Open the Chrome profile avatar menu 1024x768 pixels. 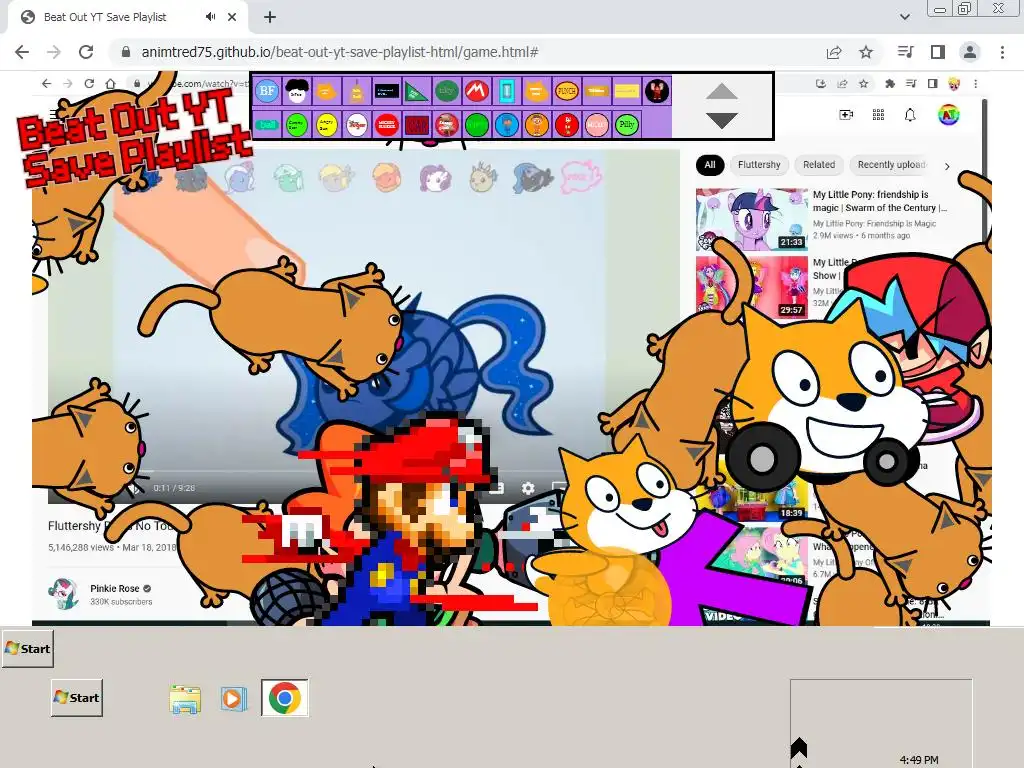pos(970,52)
